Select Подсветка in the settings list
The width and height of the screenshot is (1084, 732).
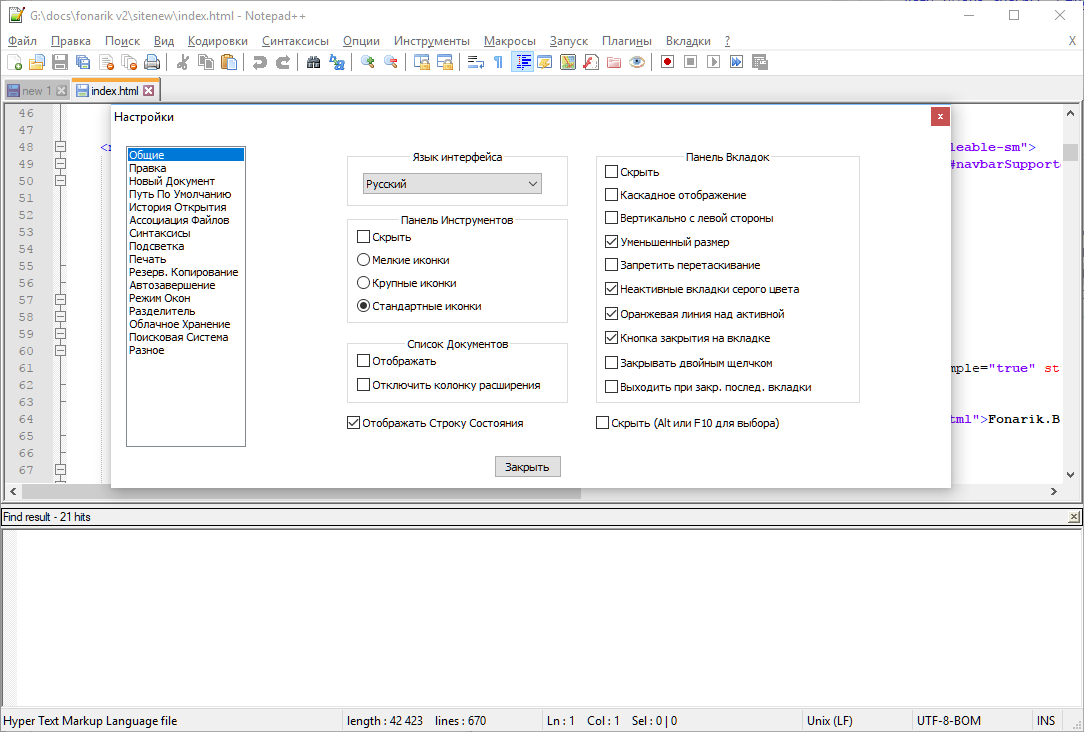pos(156,246)
